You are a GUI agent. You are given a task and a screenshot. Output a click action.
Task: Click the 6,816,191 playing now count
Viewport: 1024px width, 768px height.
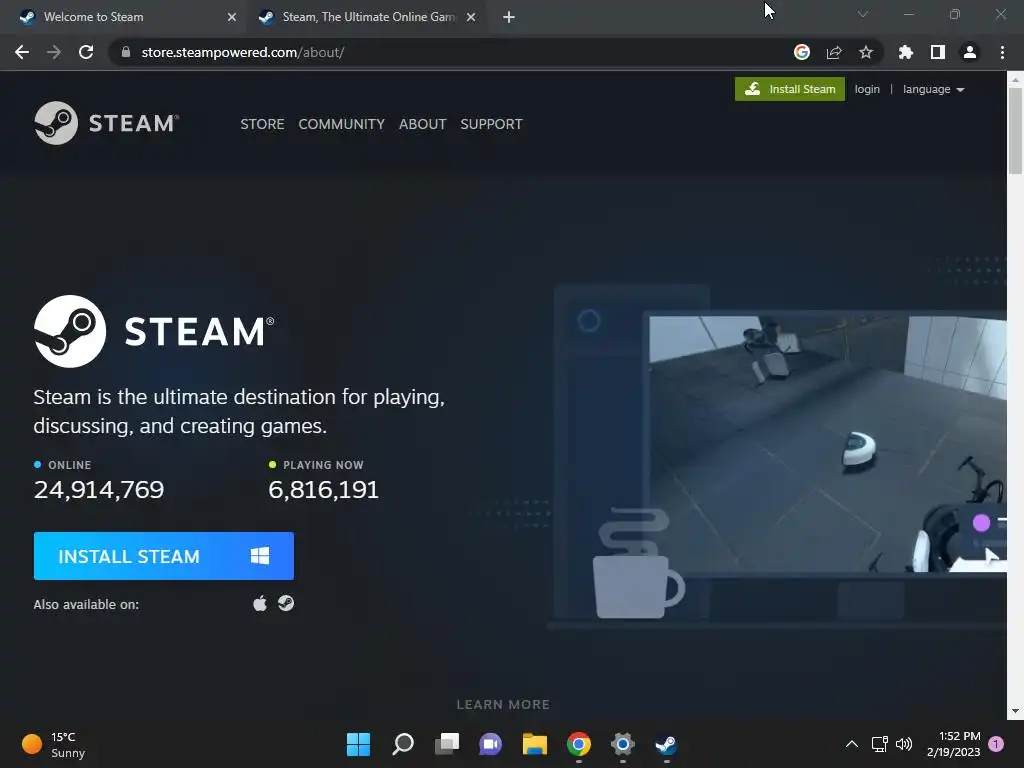pyautogui.click(x=324, y=490)
